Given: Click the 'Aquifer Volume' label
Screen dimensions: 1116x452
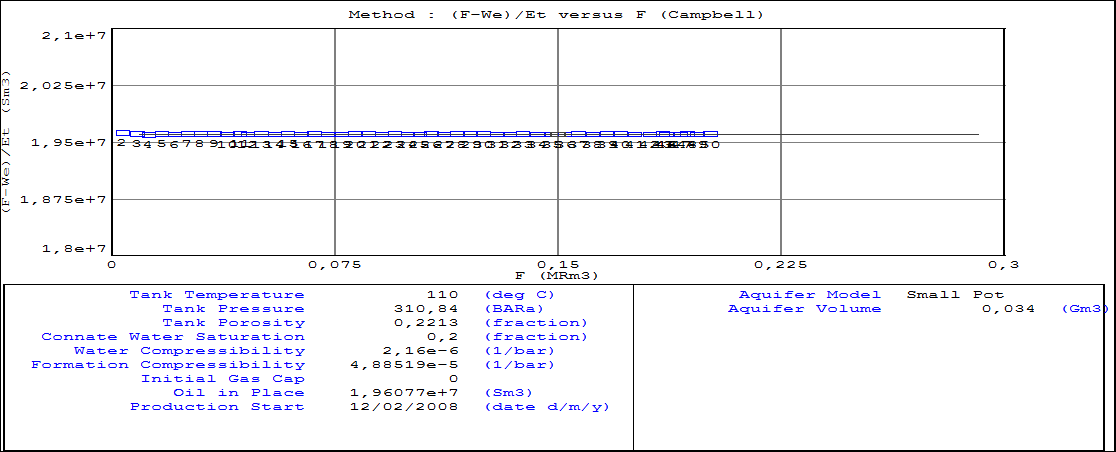Looking at the screenshot, I should (804, 309).
